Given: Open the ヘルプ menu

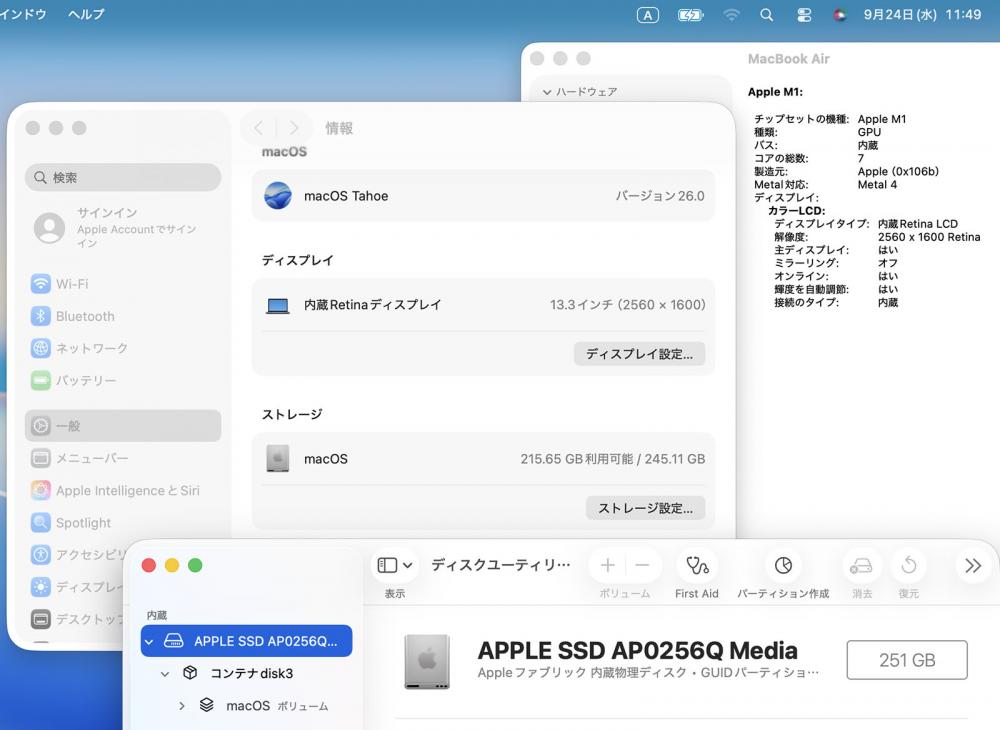Looking at the screenshot, I should (x=86, y=15).
